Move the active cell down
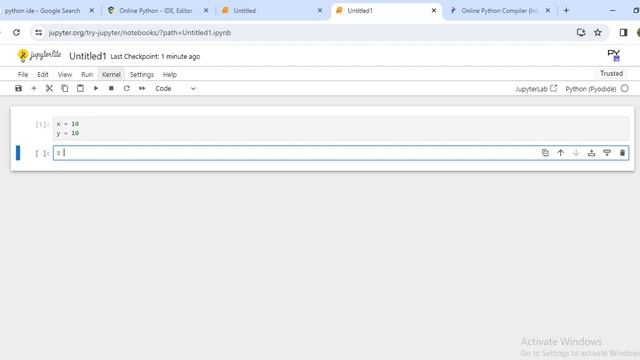Viewport: 640px width, 360px height. click(x=576, y=153)
